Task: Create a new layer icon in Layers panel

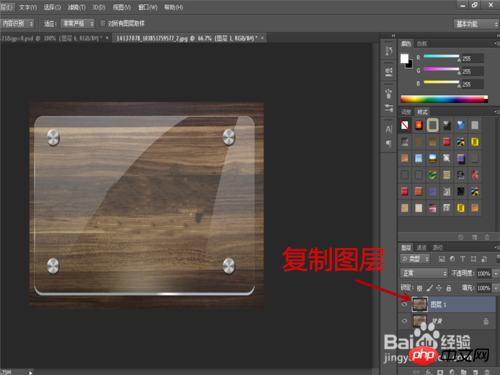Action: 475,372
